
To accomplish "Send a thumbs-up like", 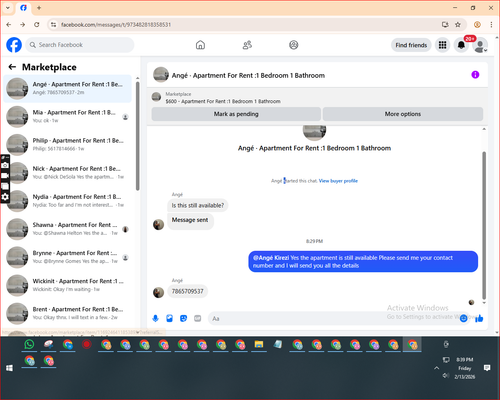I will (479, 319).
